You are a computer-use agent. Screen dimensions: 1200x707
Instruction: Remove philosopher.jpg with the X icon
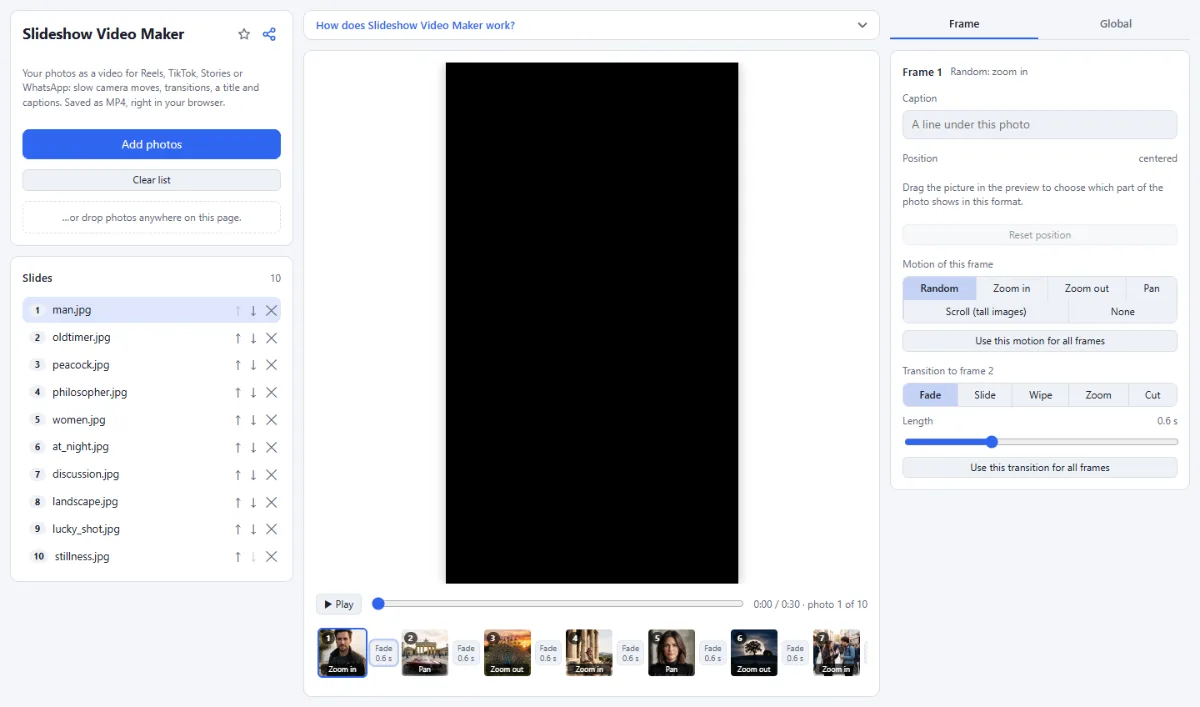(271, 393)
